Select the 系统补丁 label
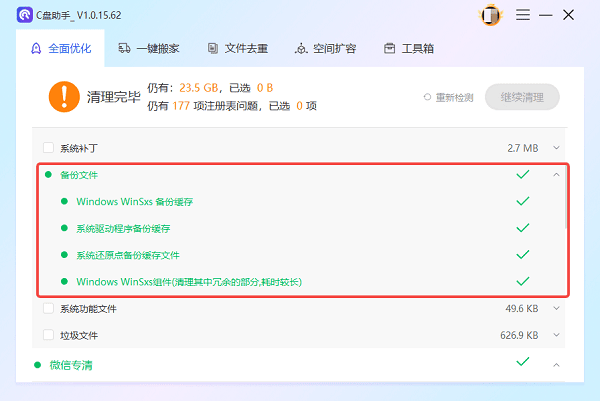This screenshot has width=600, height=401. pyautogui.click(x=79, y=148)
